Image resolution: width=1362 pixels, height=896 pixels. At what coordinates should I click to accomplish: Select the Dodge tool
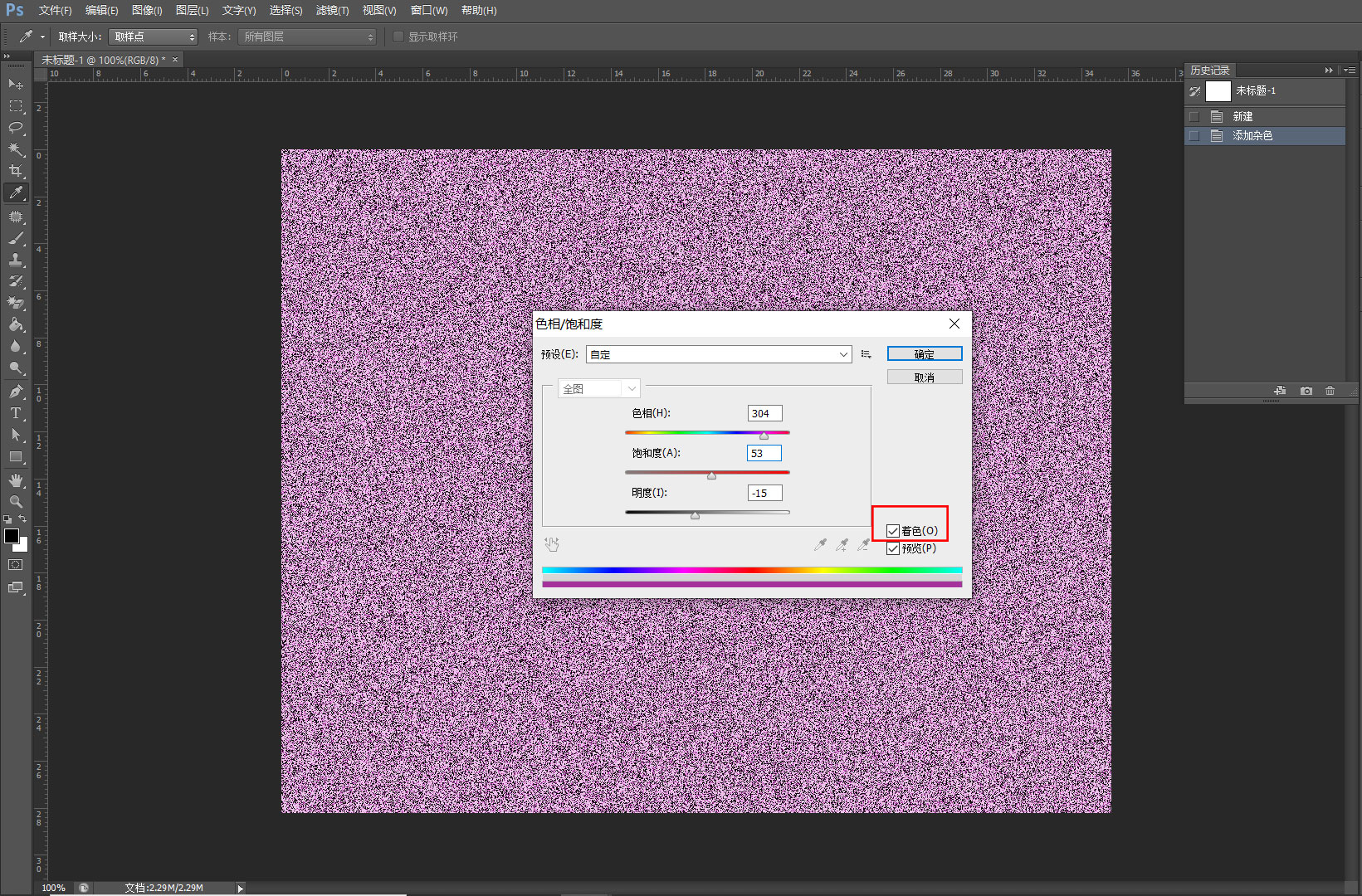[16, 368]
